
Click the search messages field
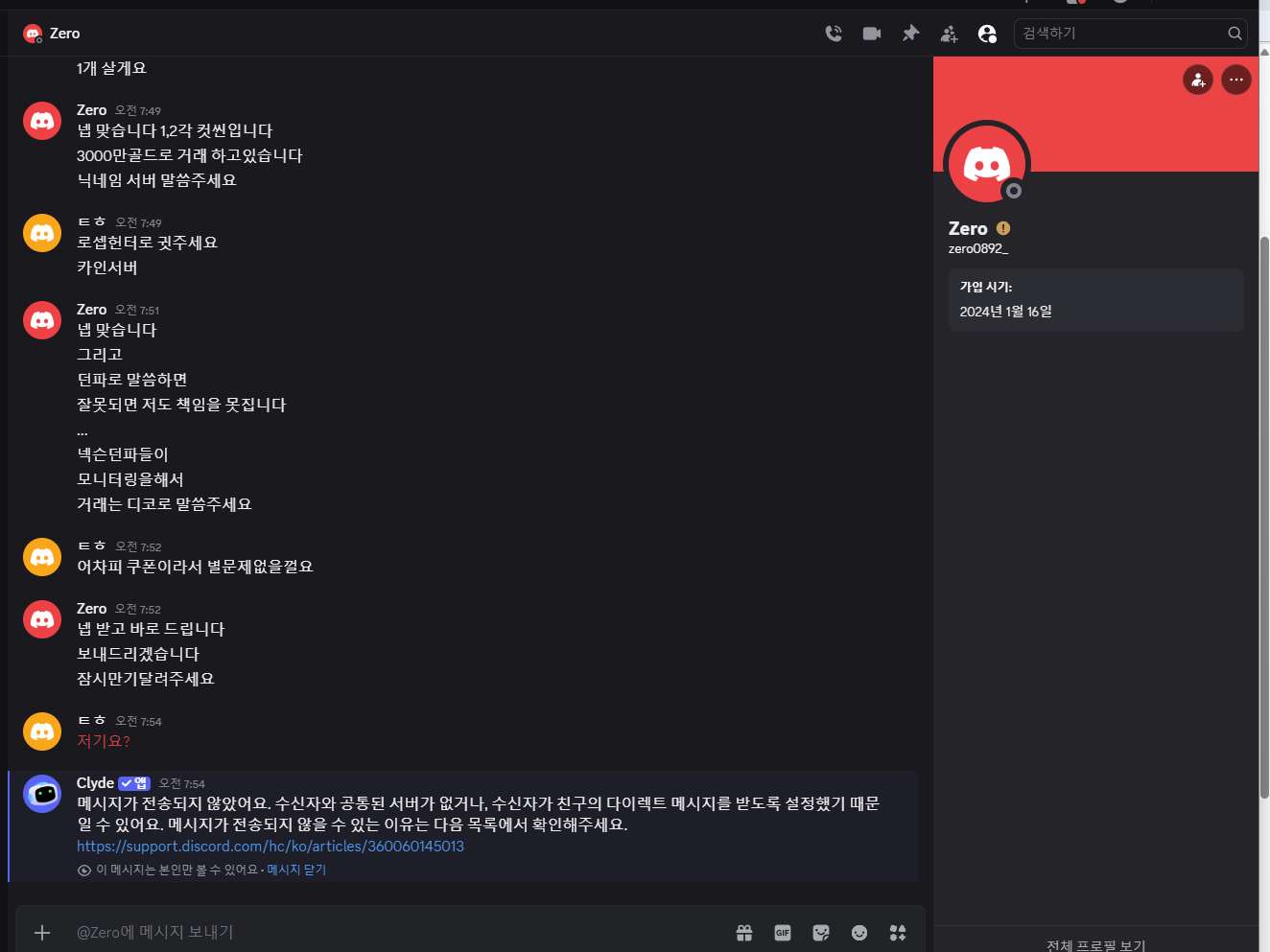click(x=1120, y=34)
